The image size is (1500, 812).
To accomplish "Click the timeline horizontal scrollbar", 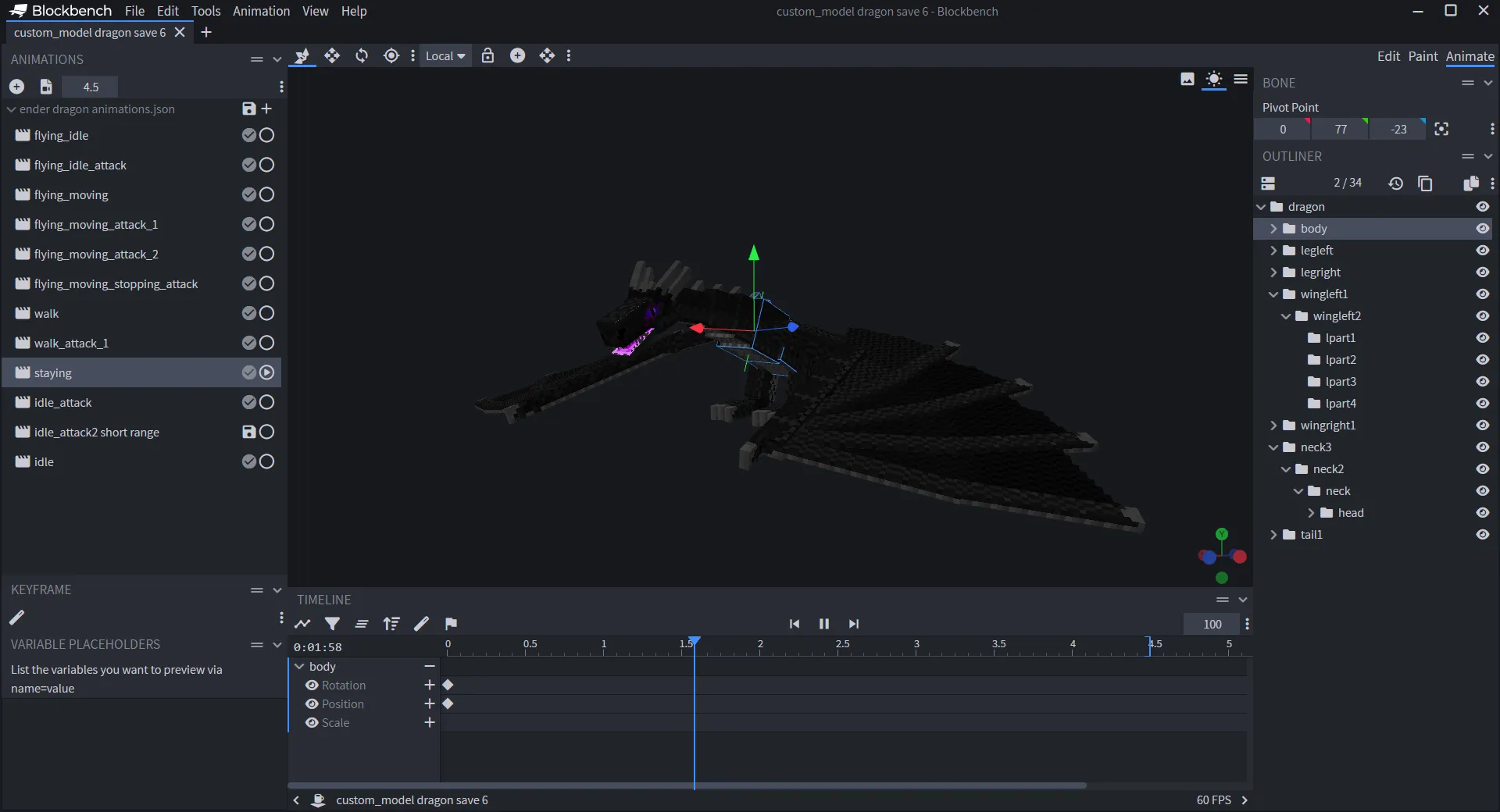I will (x=687, y=785).
